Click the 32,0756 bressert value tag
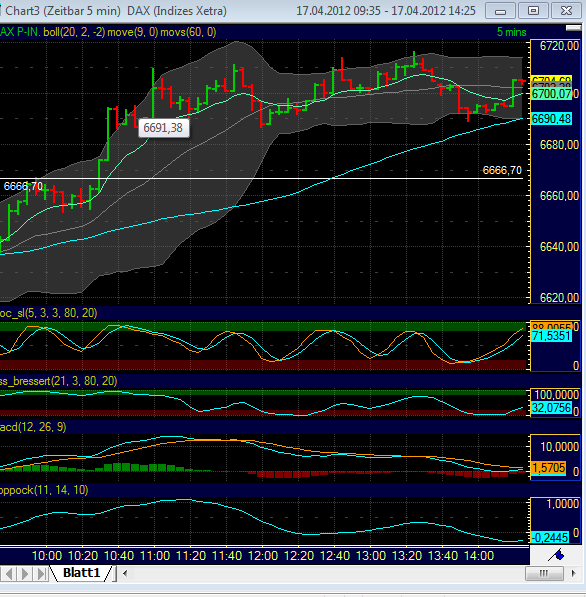586x597 pixels. pyautogui.click(x=551, y=408)
